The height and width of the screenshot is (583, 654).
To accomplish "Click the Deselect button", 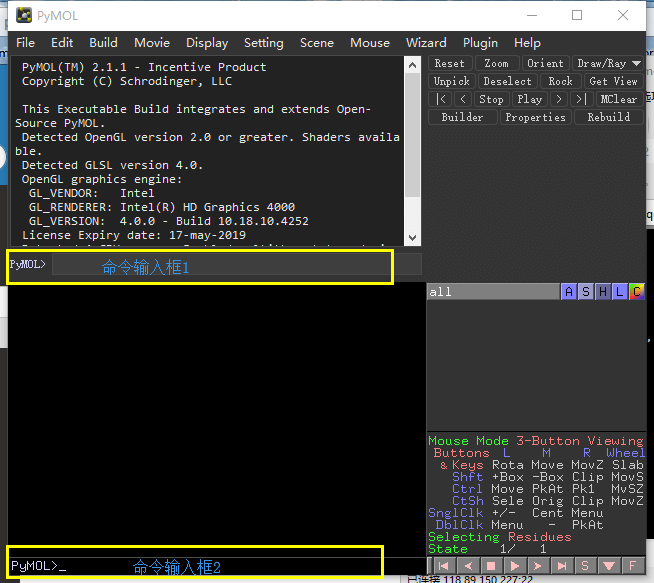I will click(x=508, y=81).
